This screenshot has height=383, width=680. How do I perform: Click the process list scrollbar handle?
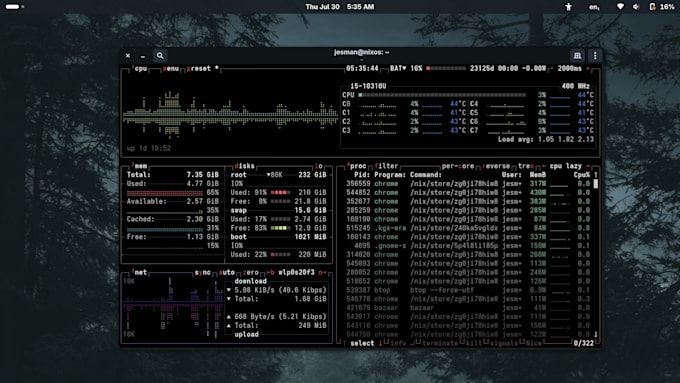click(x=596, y=184)
